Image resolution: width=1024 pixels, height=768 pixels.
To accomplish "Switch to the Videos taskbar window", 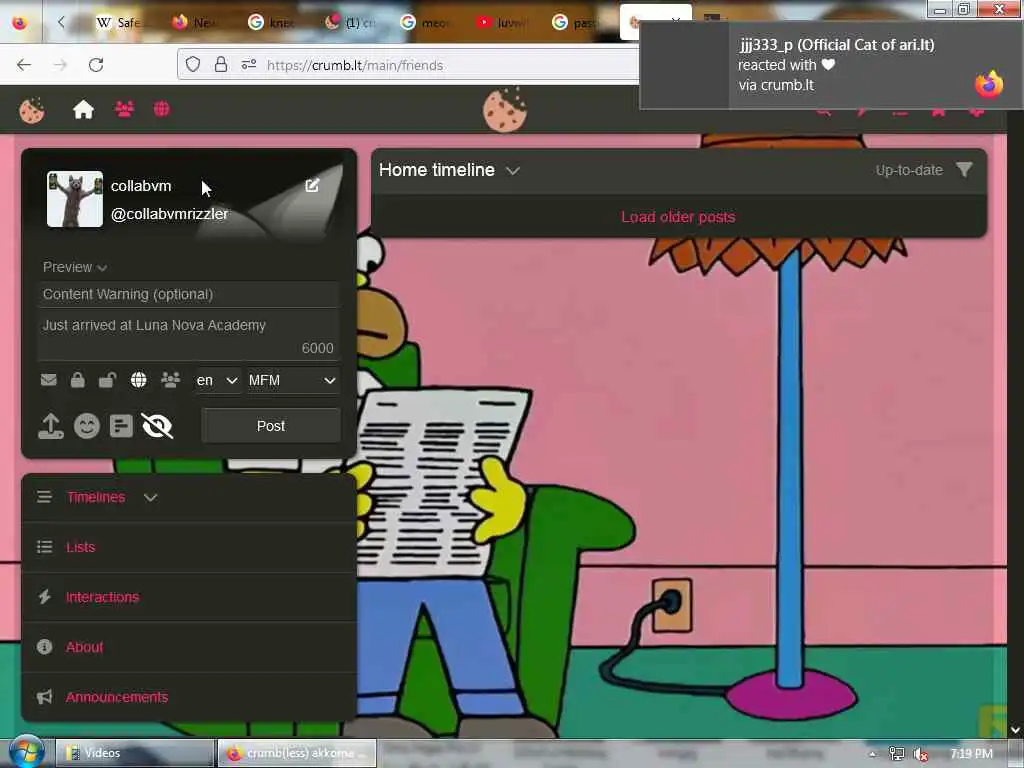I will point(134,753).
